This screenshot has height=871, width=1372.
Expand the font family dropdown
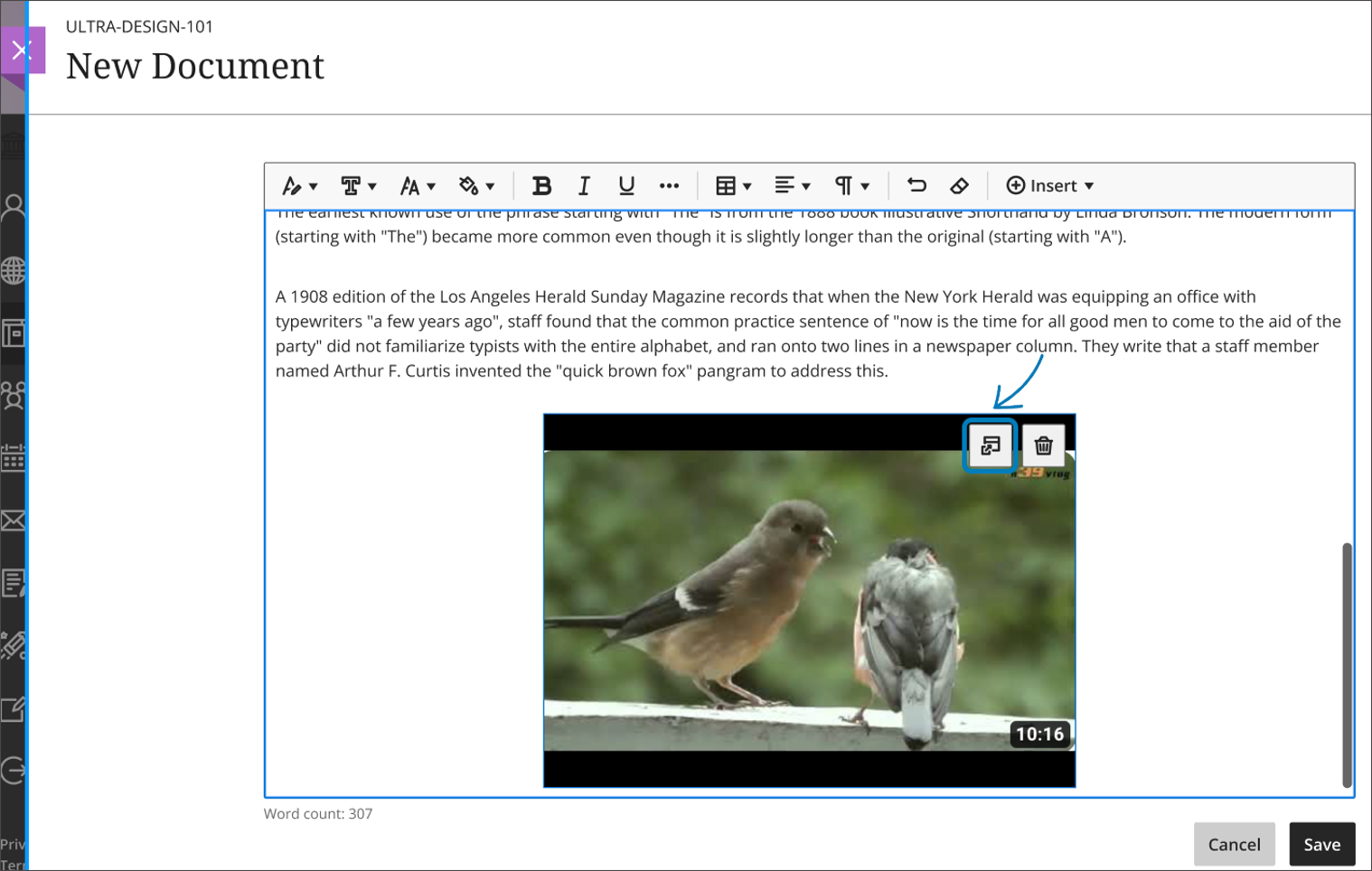coord(358,186)
